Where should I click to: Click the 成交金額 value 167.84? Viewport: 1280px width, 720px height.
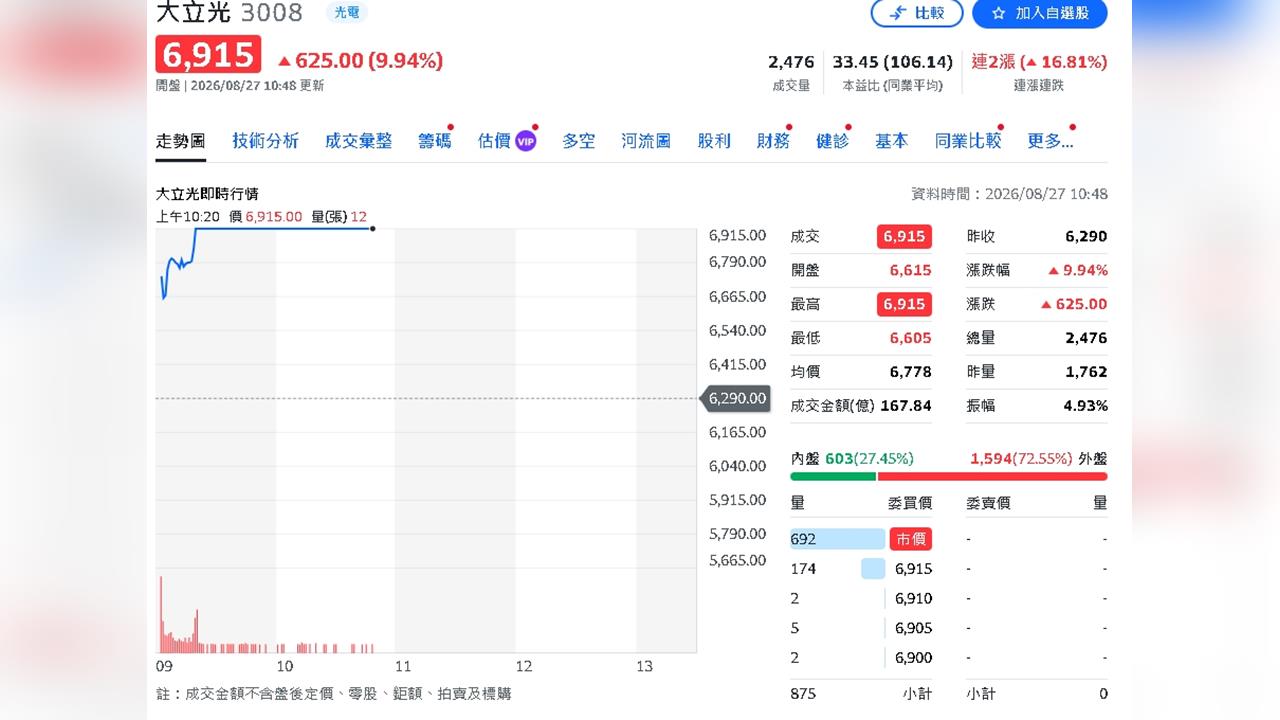(x=906, y=406)
